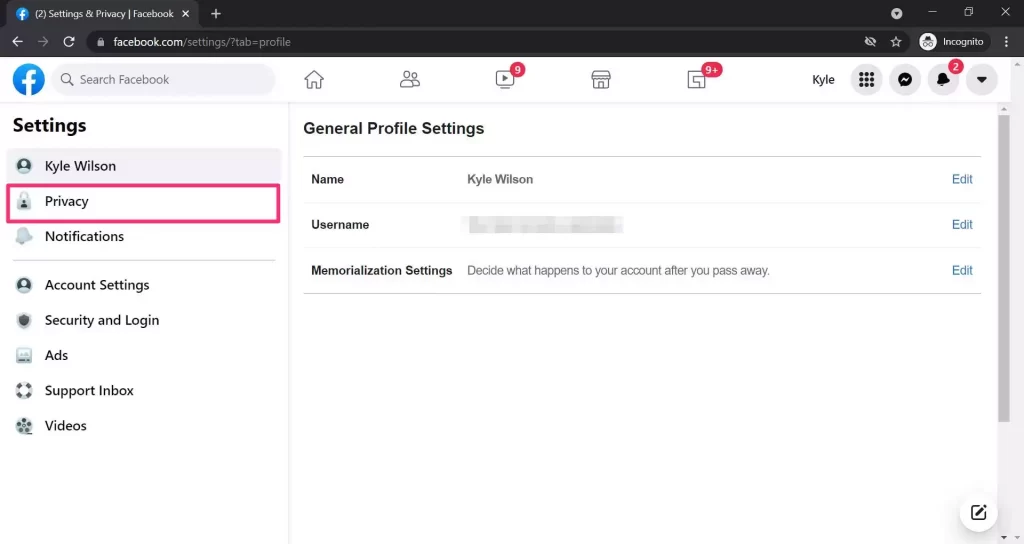Open the Messenger icon

point(905,80)
